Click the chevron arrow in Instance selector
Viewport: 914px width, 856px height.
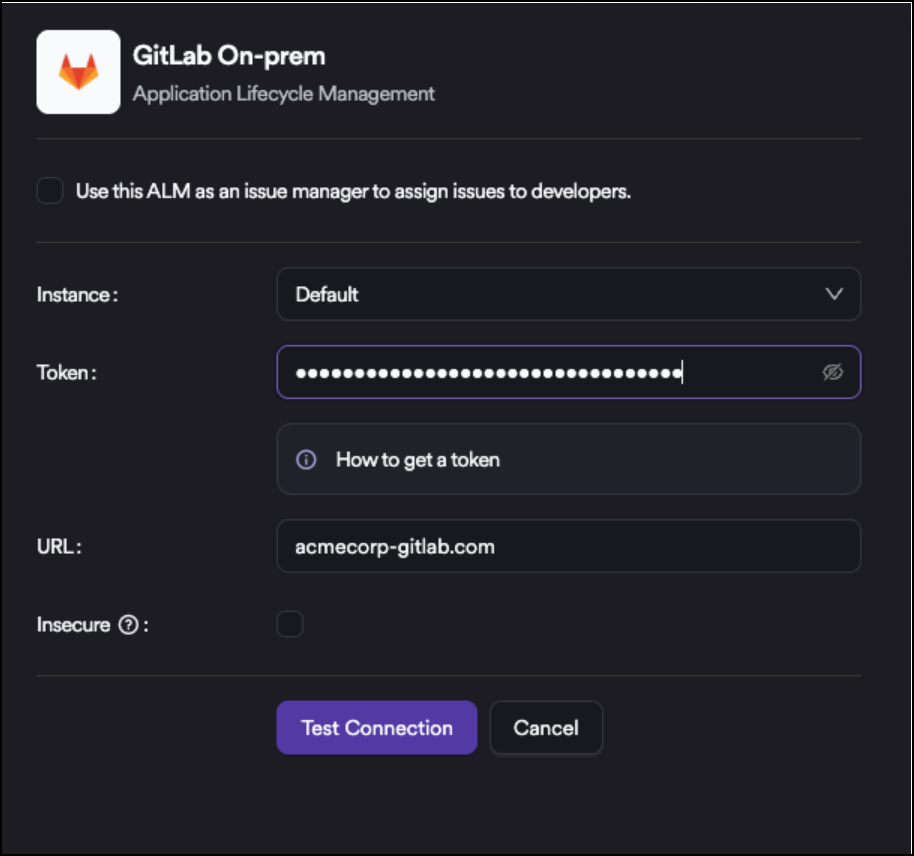pyautogui.click(x=833, y=294)
